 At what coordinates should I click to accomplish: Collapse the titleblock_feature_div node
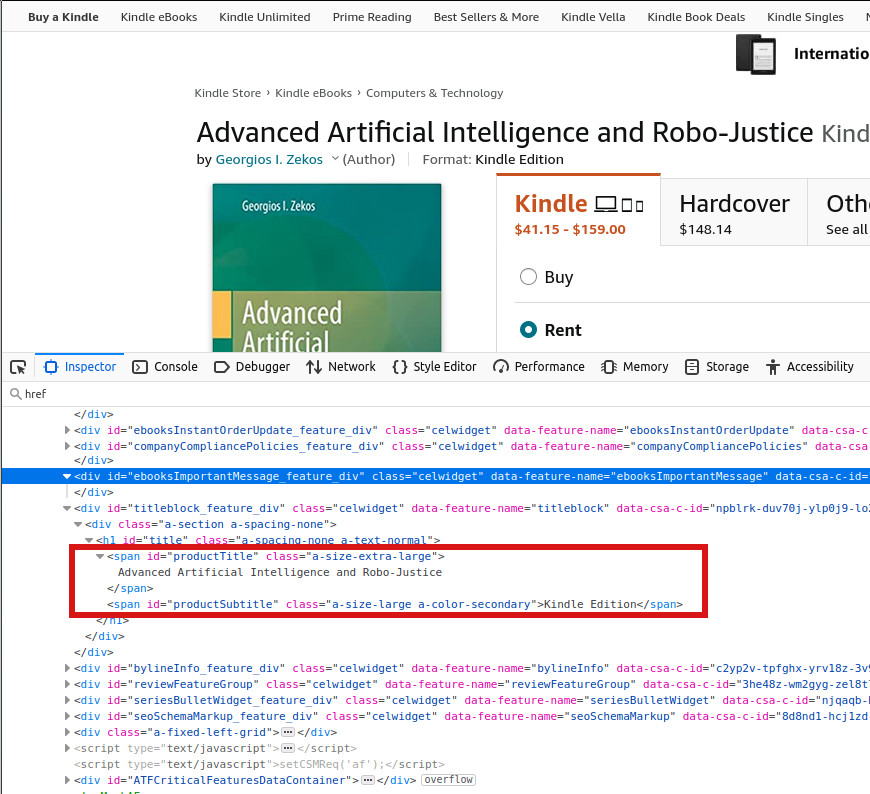(x=67, y=508)
